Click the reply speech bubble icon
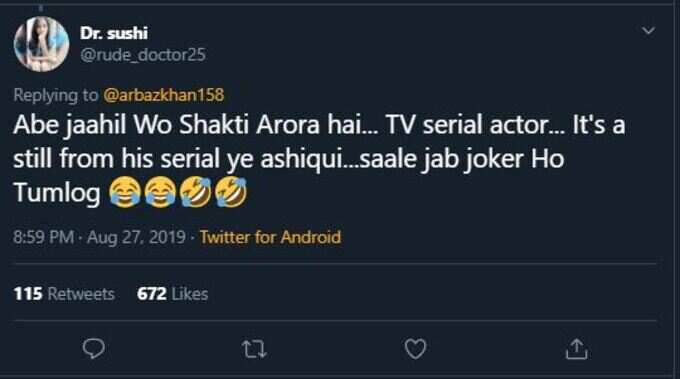The width and height of the screenshot is (680, 379). 94,349
